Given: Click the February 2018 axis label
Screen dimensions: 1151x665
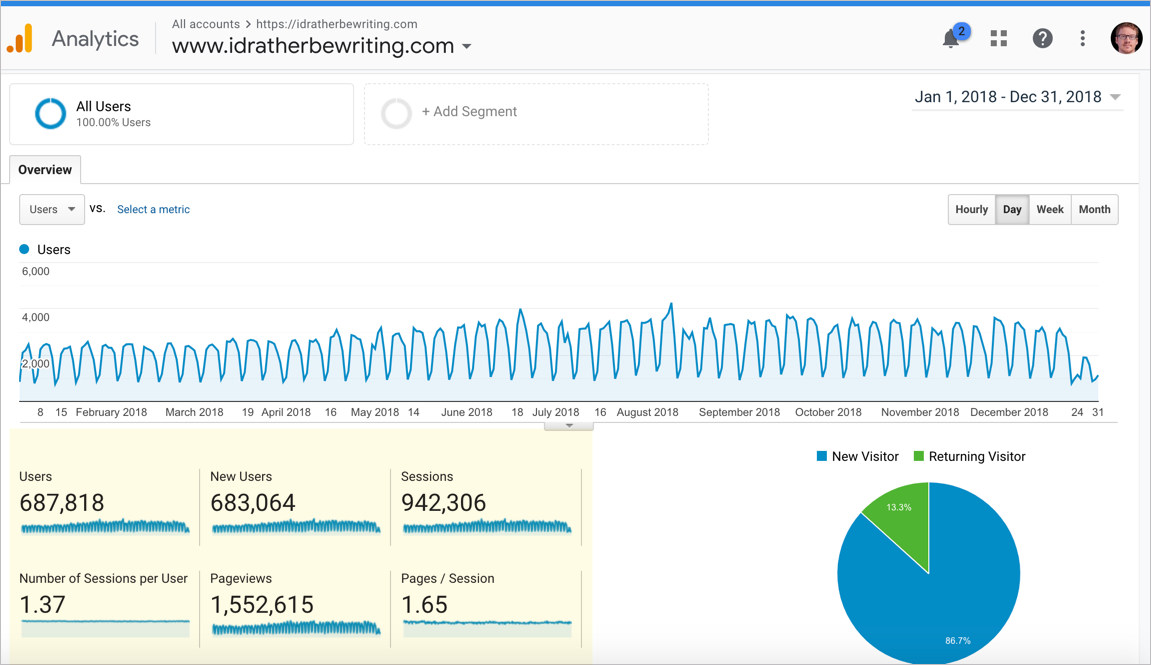Looking at the screenshot, I should (112, 413).
